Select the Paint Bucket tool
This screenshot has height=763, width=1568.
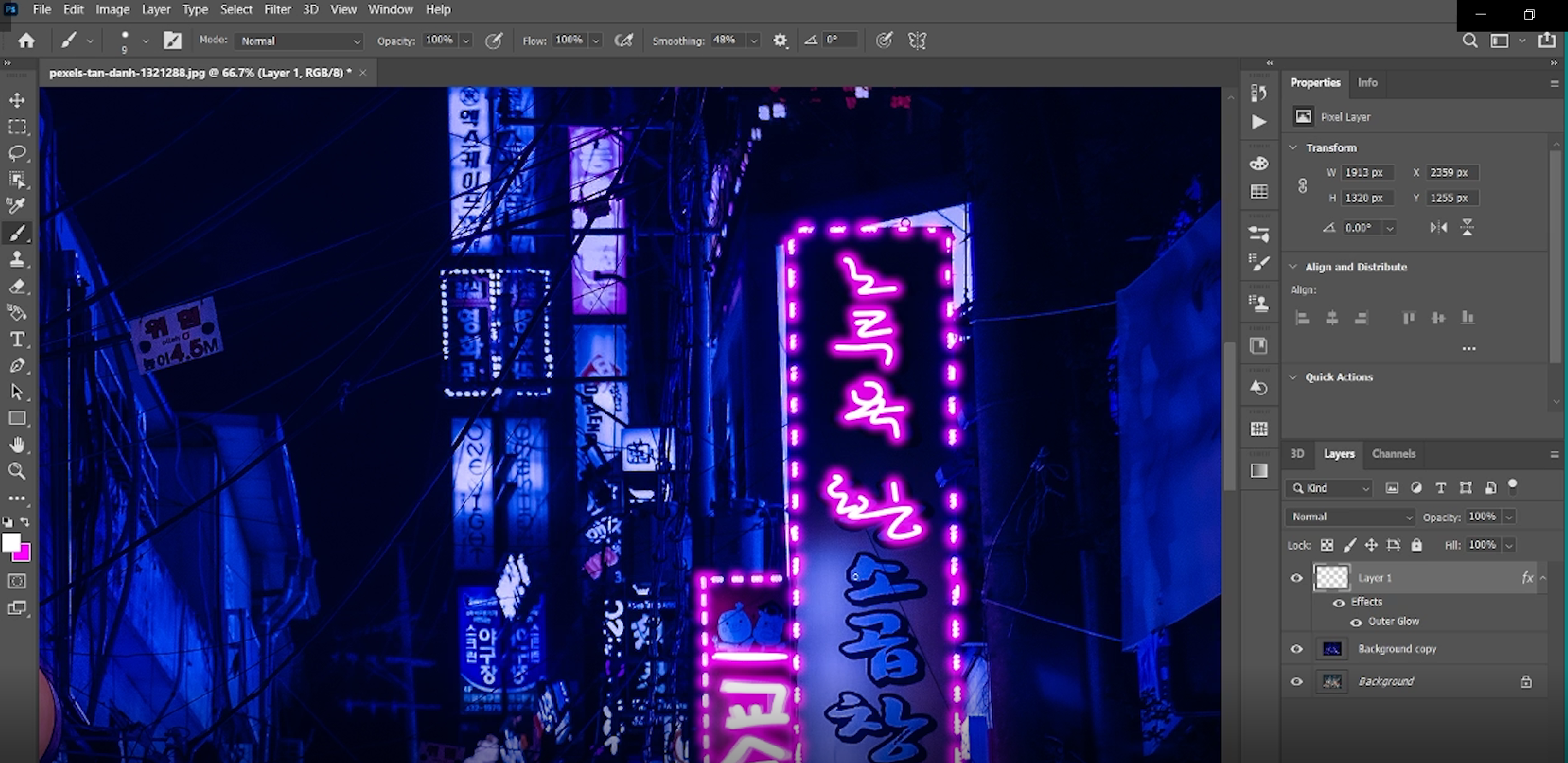[x=17, y=312]
